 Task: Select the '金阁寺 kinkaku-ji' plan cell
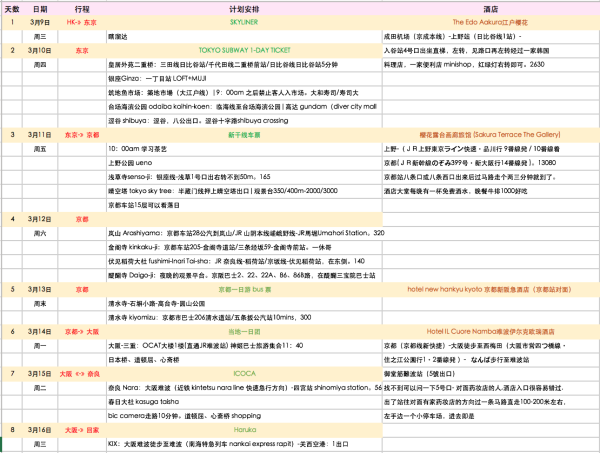tap(244, 248)
